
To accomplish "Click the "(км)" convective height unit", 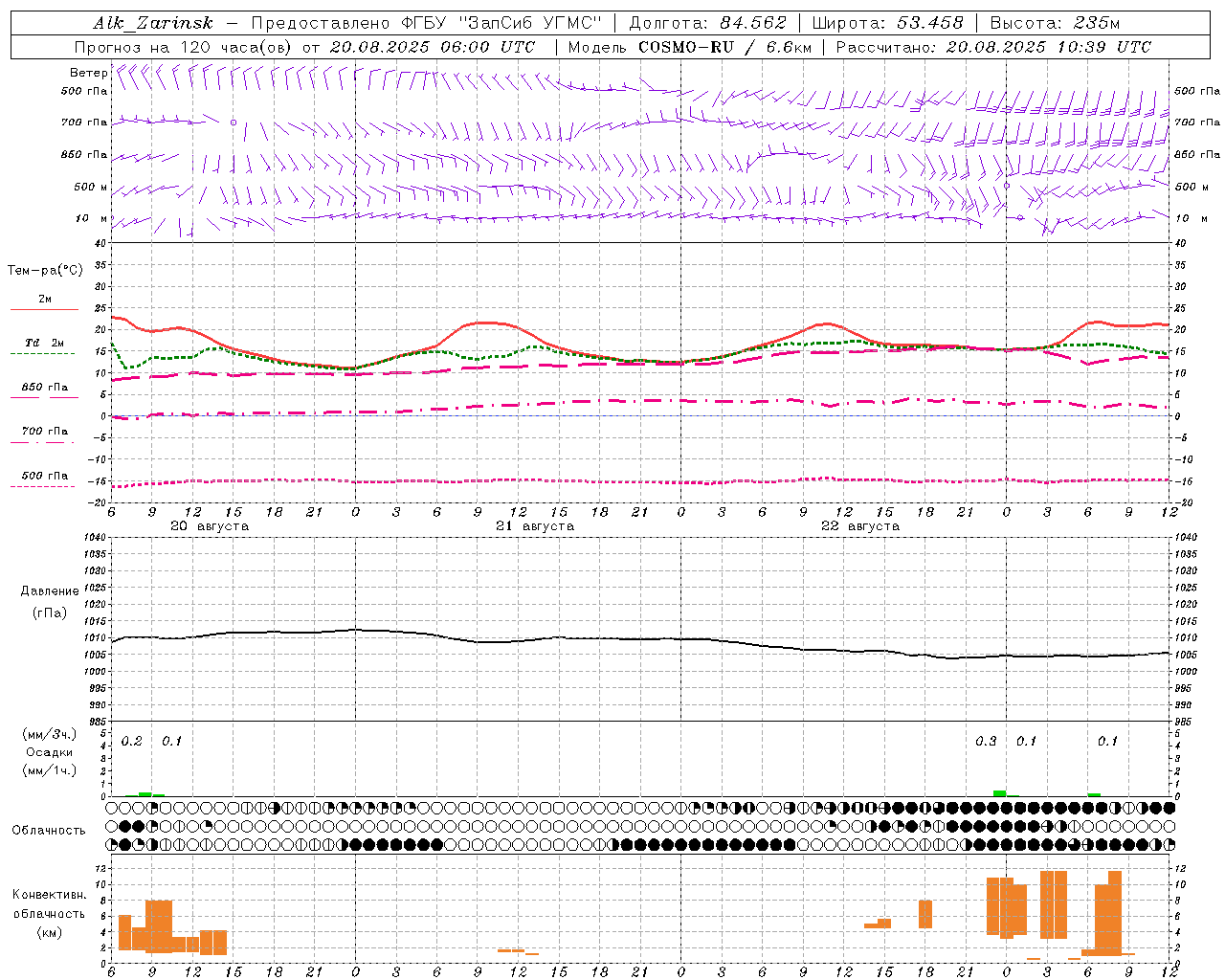I will (49, 932).
